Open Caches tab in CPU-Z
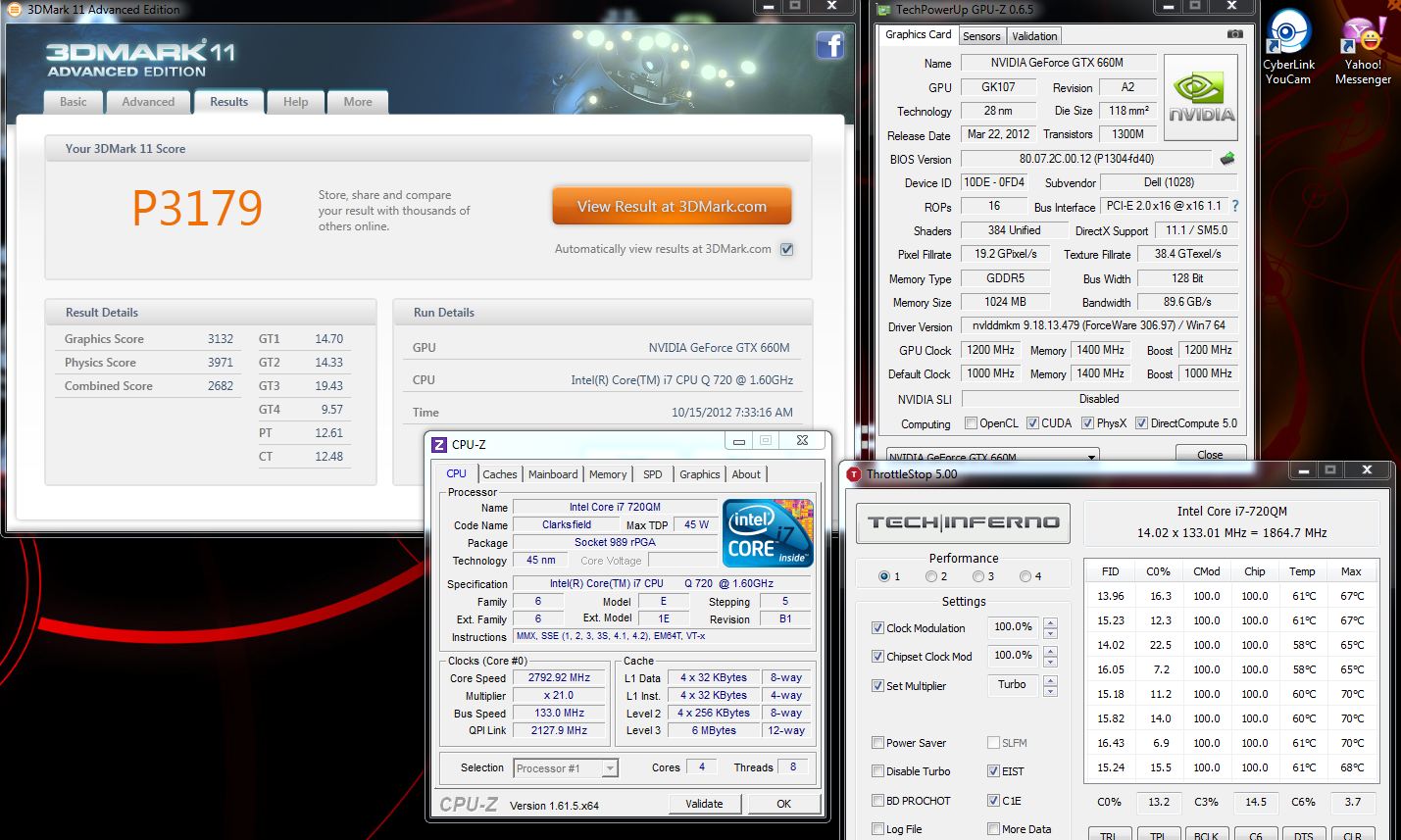 pos(500,474)
